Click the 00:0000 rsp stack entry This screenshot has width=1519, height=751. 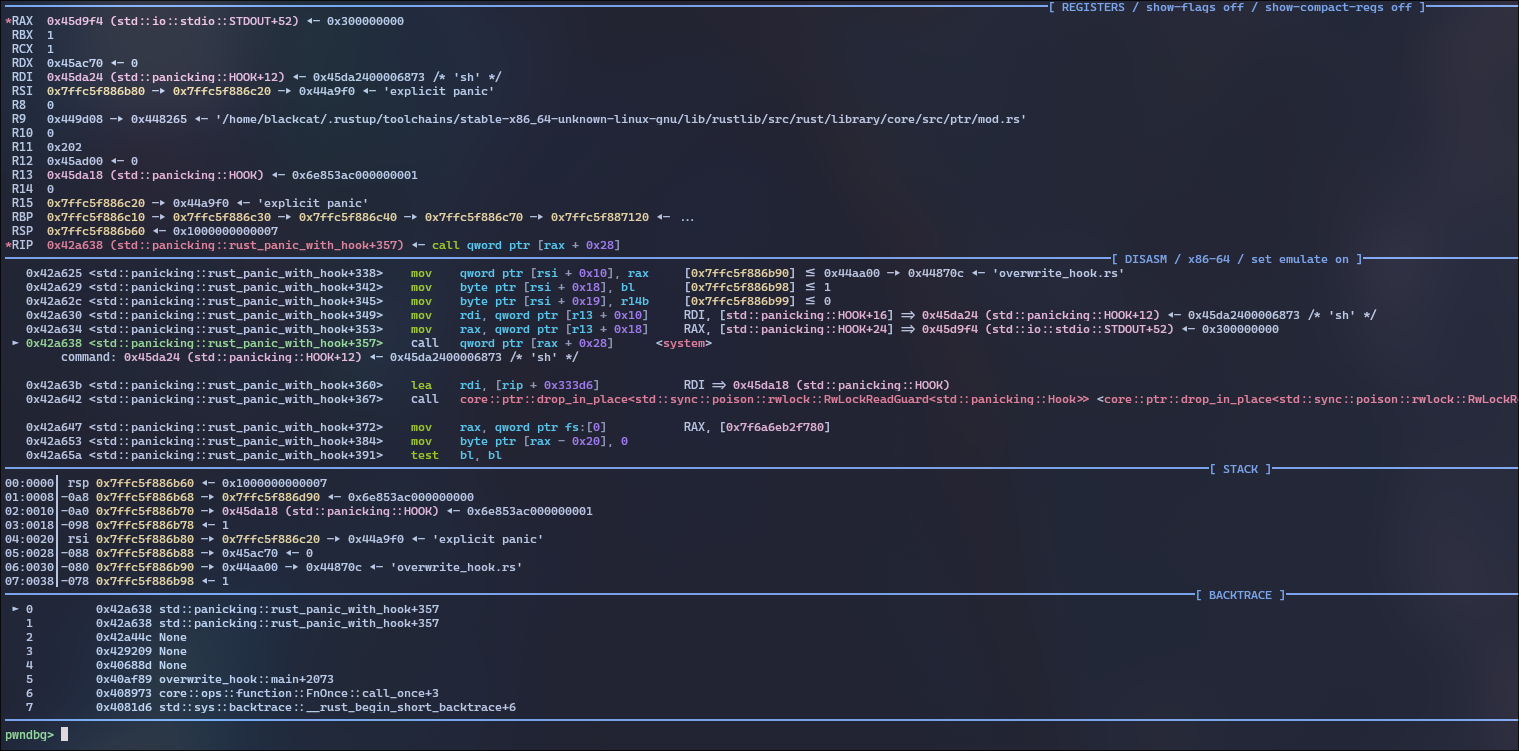60,483
